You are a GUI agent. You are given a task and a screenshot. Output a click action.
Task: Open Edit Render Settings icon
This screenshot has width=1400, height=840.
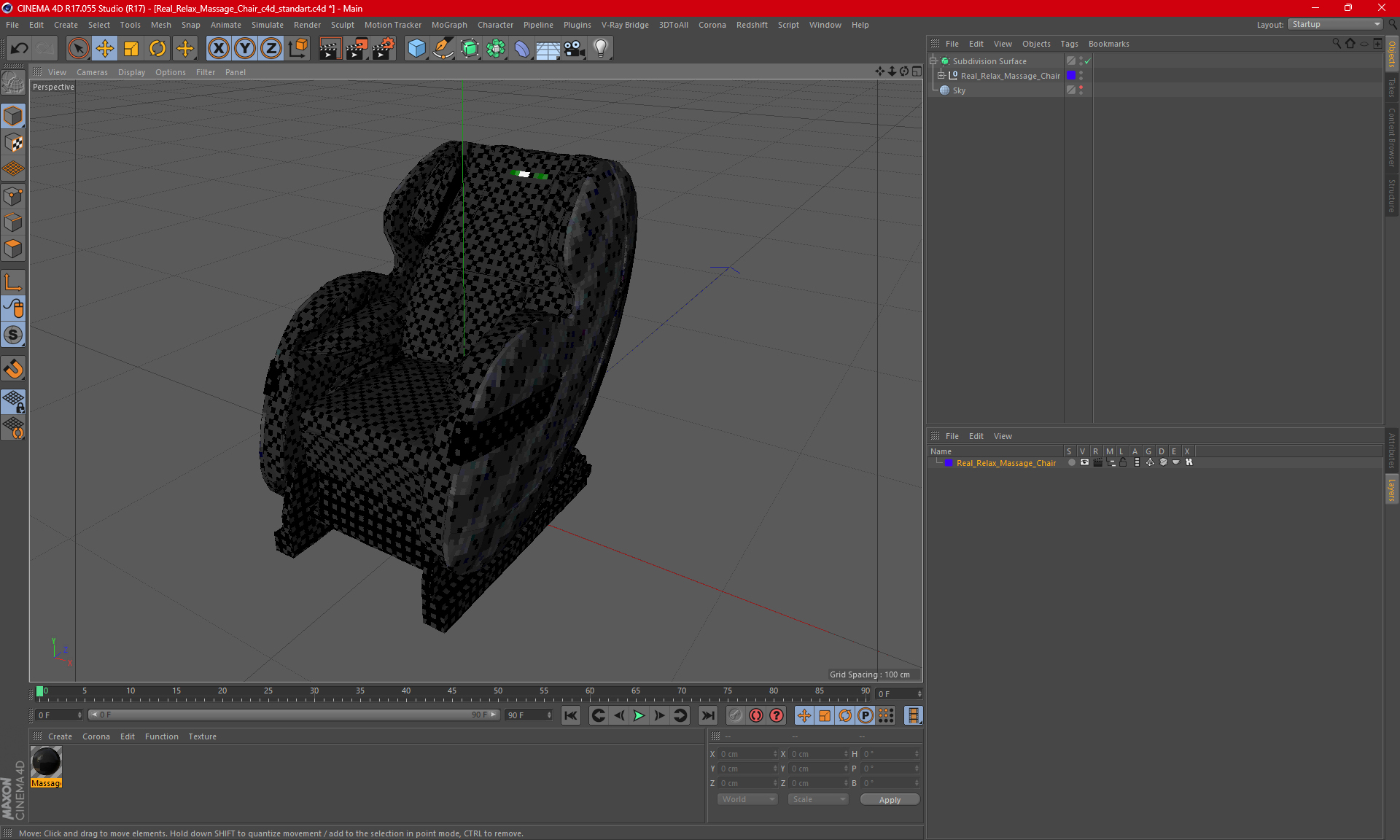point(384,49)
